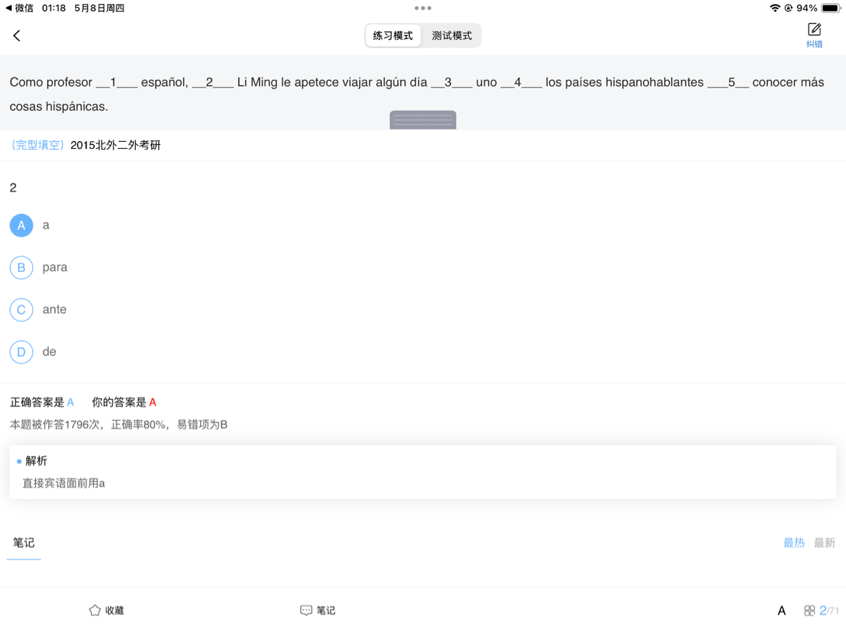Tap the battery indicator in status bar

831,8
